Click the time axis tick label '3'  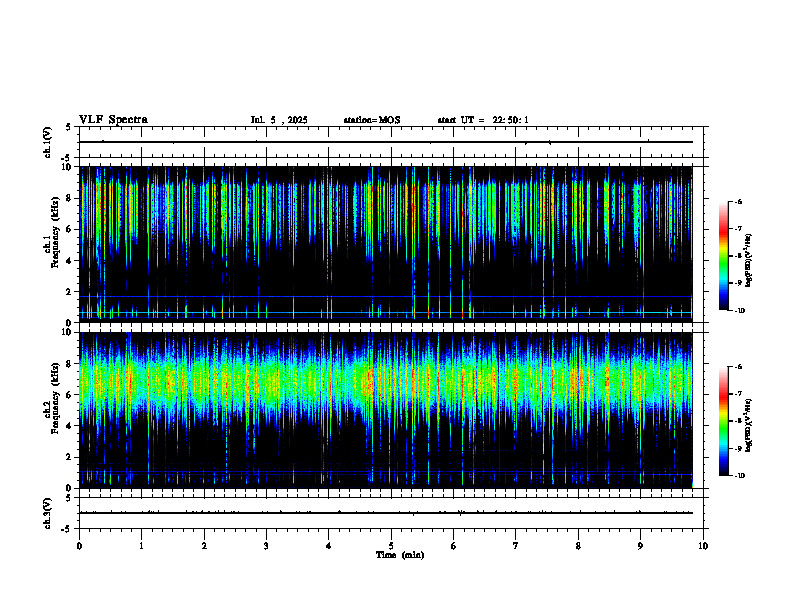pos(266,546)
